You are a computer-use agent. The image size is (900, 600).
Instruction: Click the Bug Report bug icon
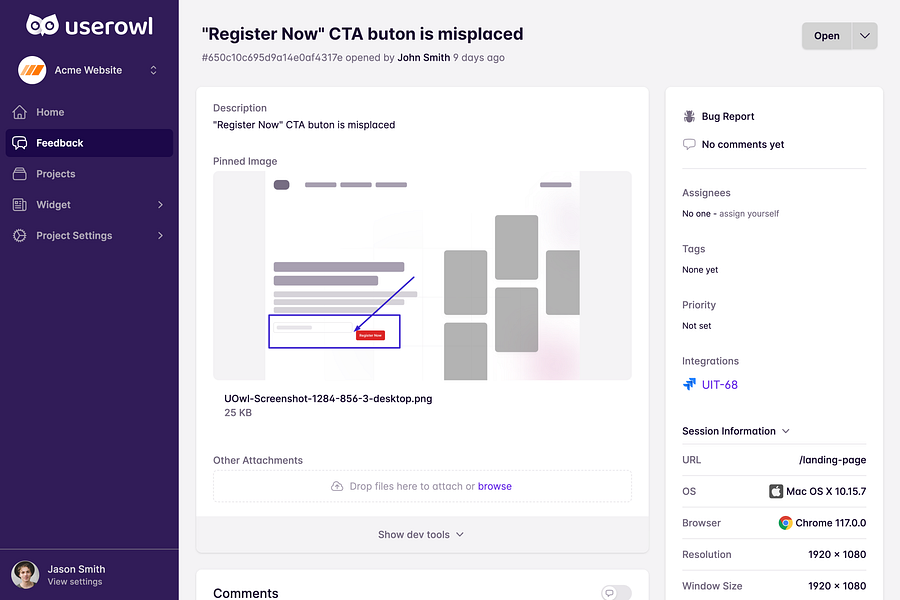pyautogui.click(x=689, y=117)
